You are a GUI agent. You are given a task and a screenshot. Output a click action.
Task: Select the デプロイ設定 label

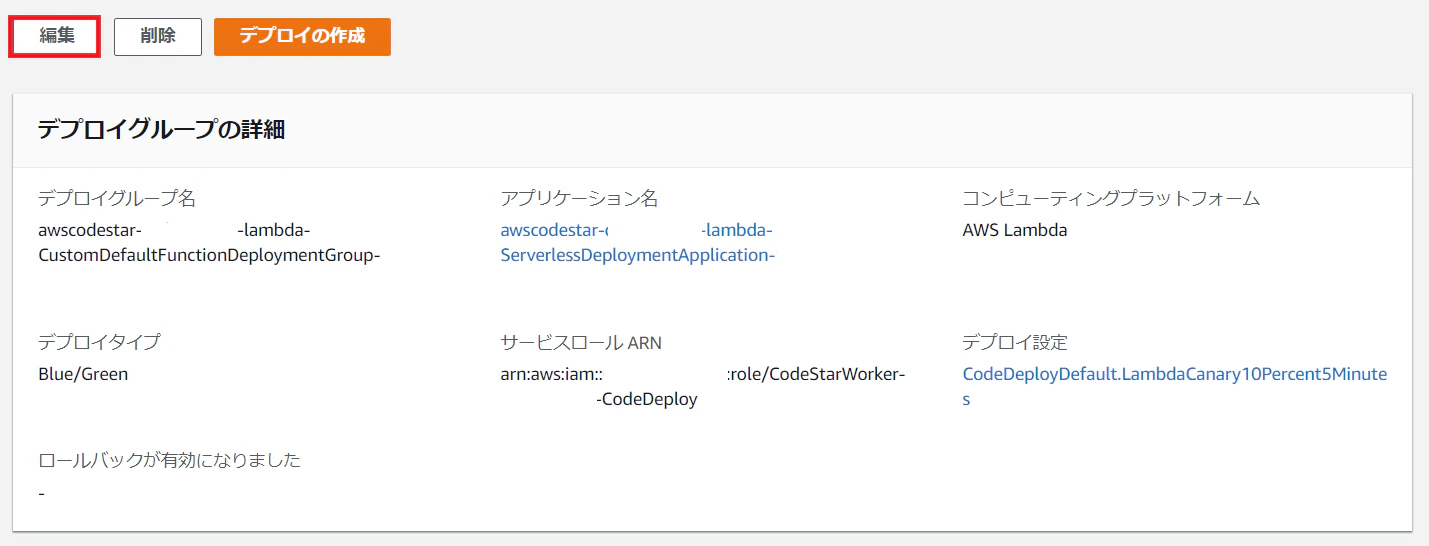tap(1015, 342)
